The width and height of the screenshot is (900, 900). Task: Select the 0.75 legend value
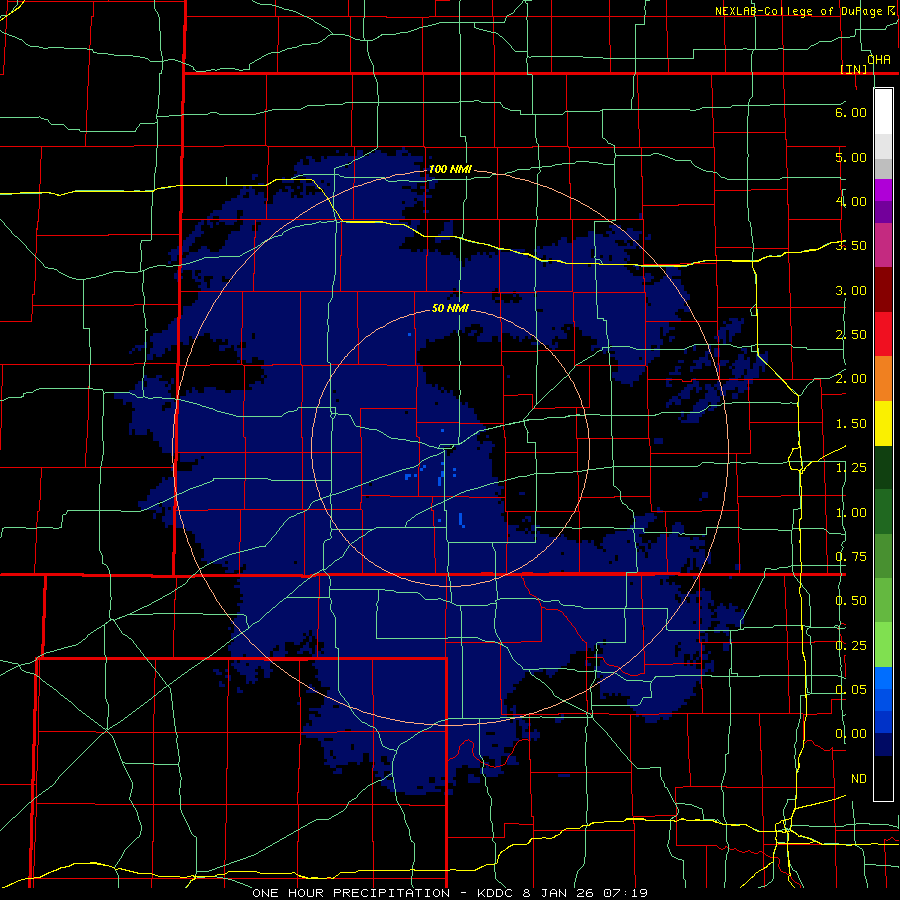click(851, 557)
